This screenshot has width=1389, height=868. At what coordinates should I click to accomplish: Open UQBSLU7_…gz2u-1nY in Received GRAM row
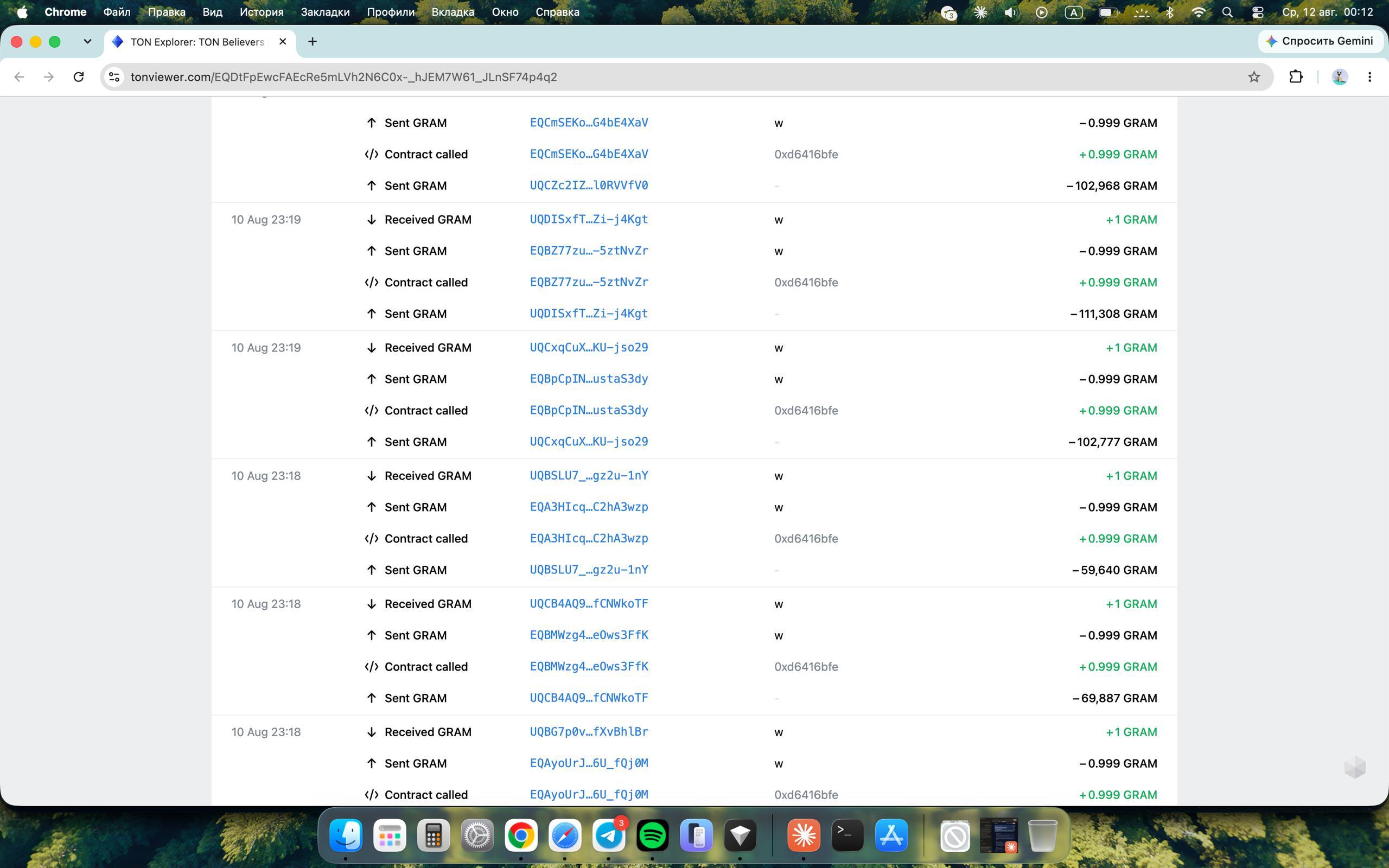click(589, 475)
